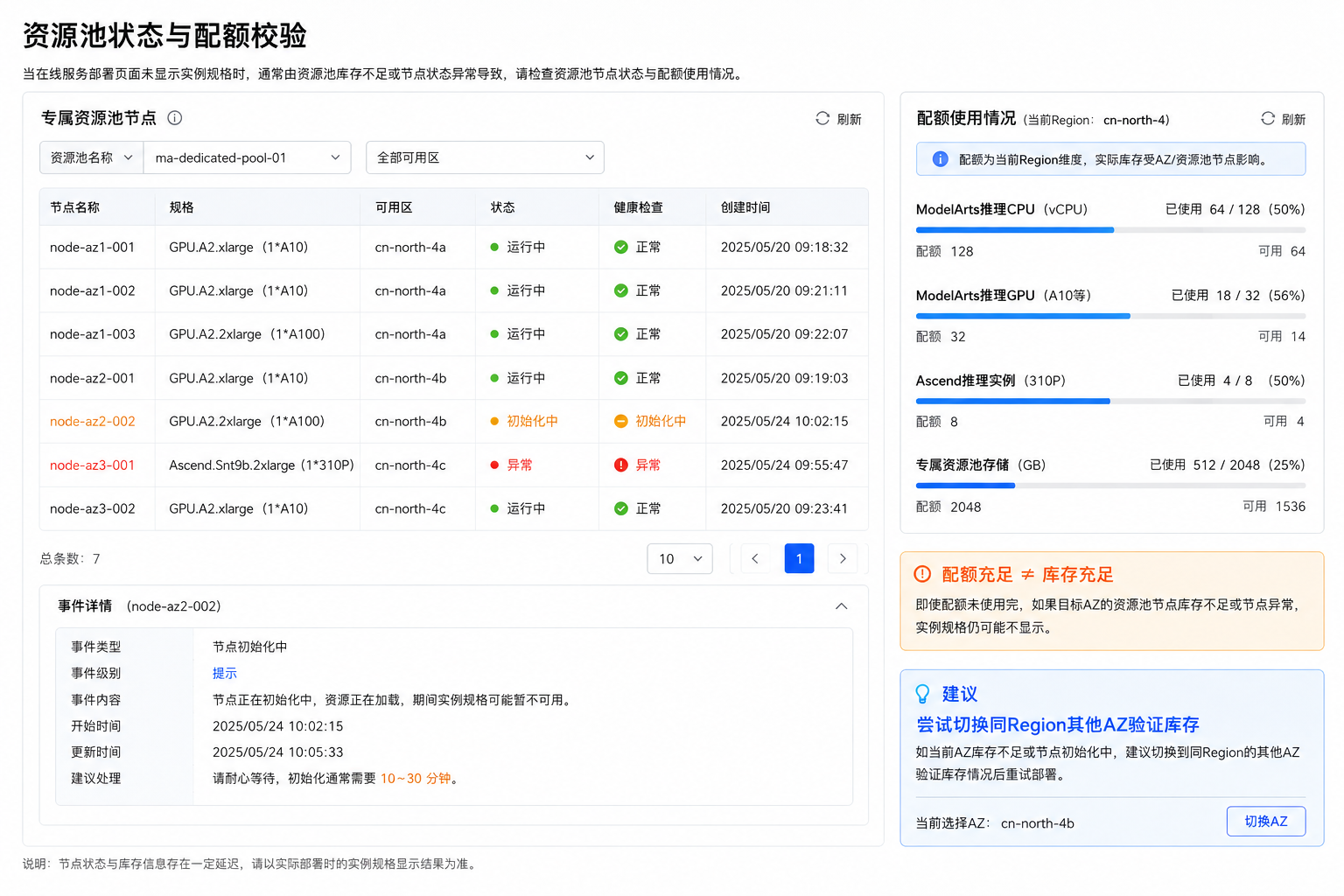Click the creation time 2025/05/24 10:02:15 in the table
Viewport: 1344px width, 896px height.
pyautogui.click(x=785, y=421)
